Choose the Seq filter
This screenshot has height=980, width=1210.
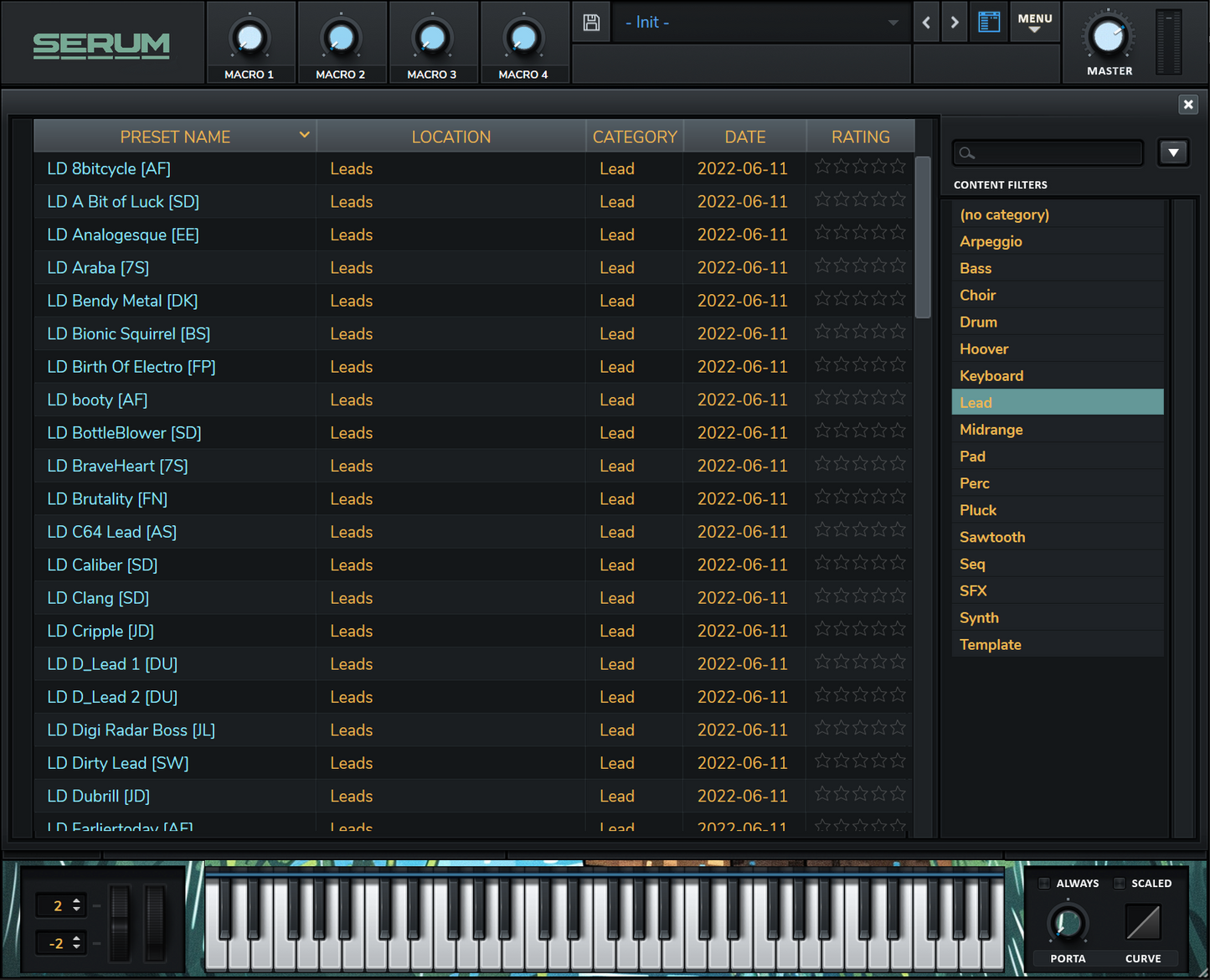pos(1058,563)
